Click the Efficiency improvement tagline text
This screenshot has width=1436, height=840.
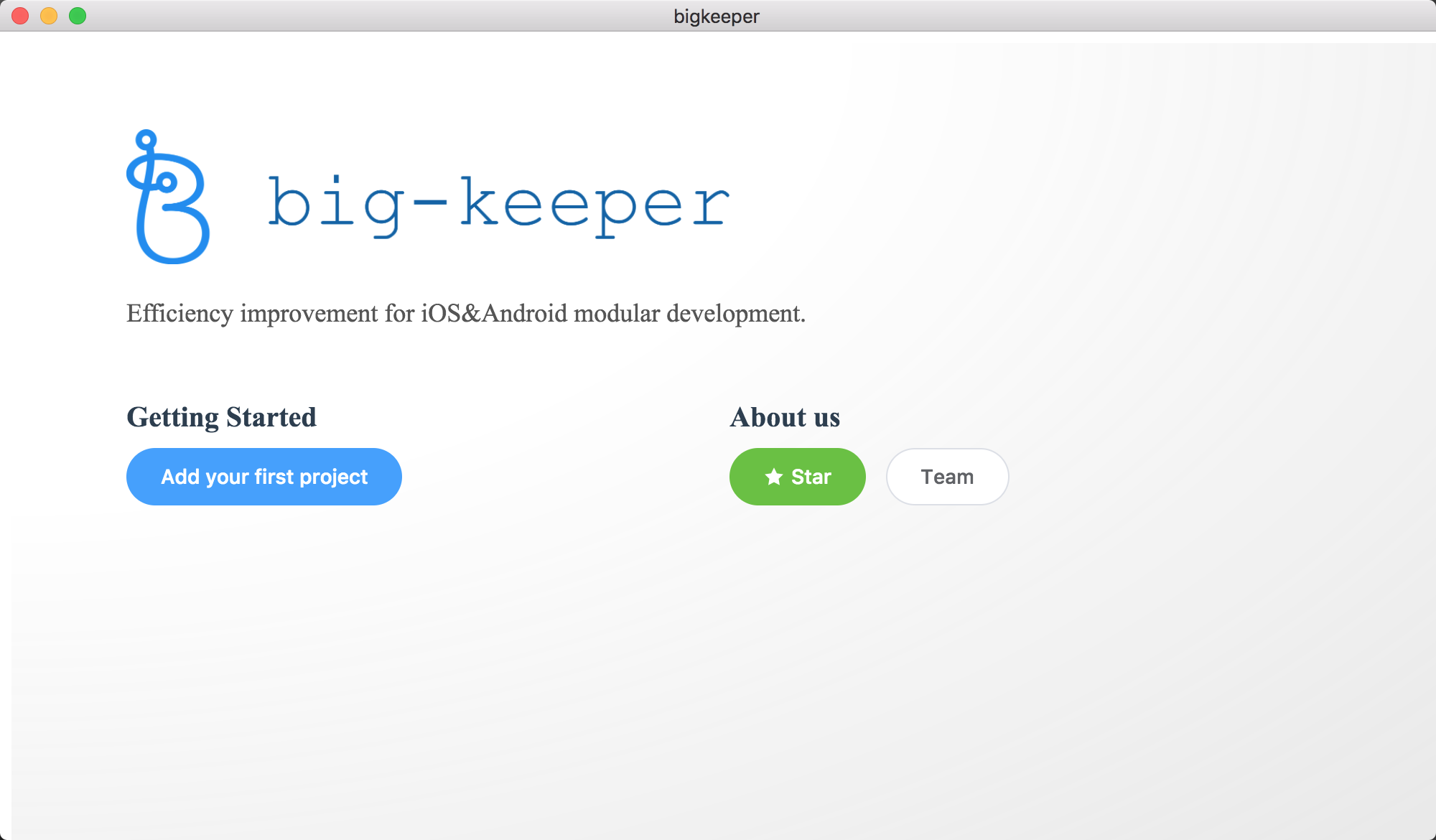[x=466, y=314]
